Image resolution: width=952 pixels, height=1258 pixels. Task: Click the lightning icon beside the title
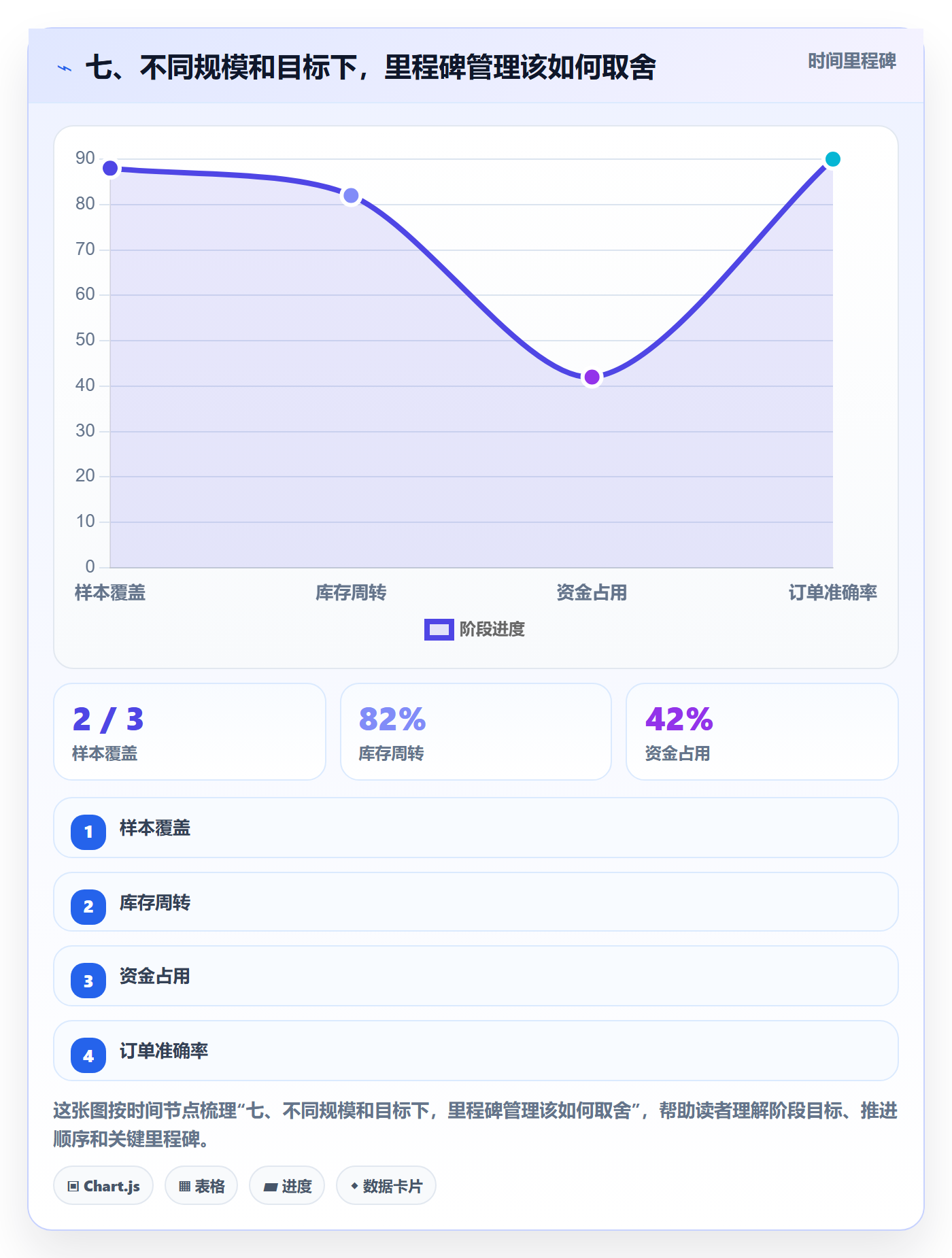click(65, 69)
